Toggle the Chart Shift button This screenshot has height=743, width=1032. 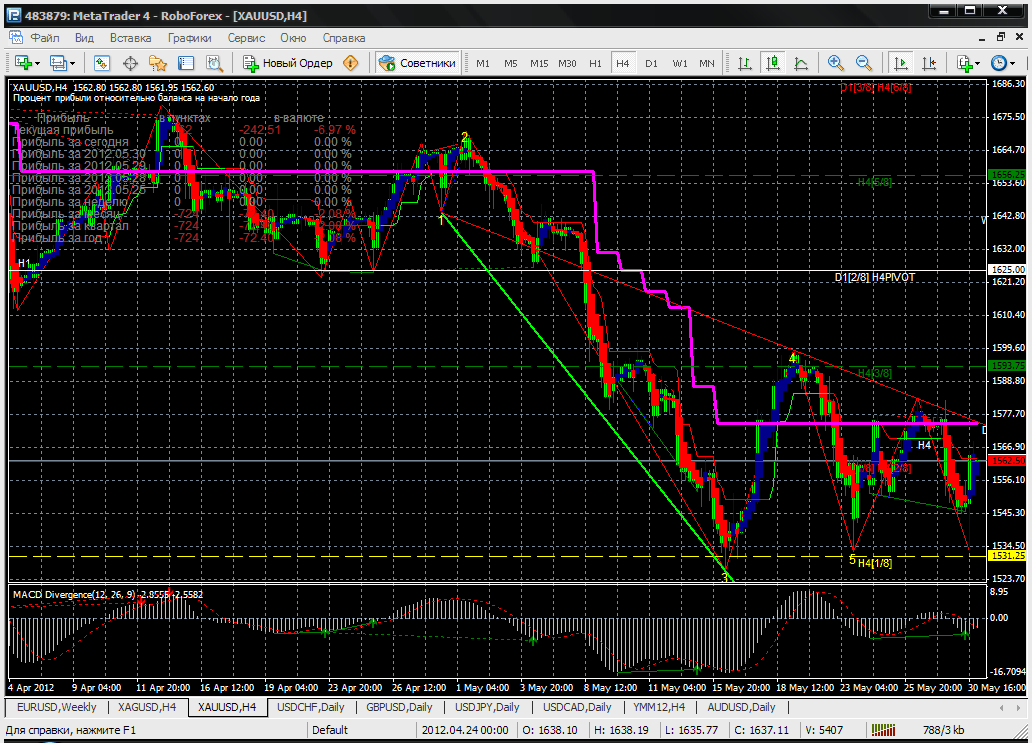point(928,63)
